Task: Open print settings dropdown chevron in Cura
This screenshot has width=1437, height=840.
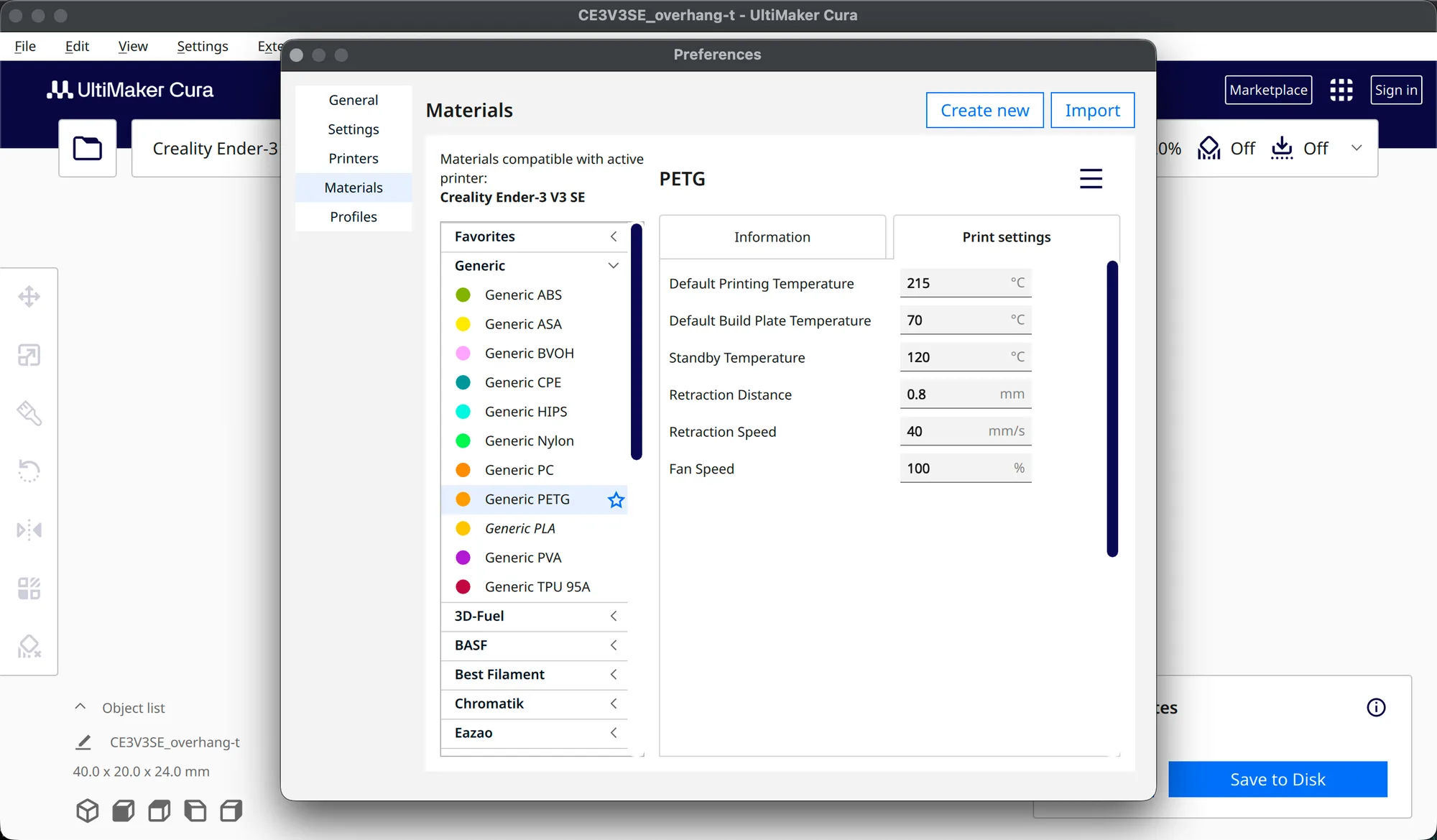Action: [x=1357, y=148]
